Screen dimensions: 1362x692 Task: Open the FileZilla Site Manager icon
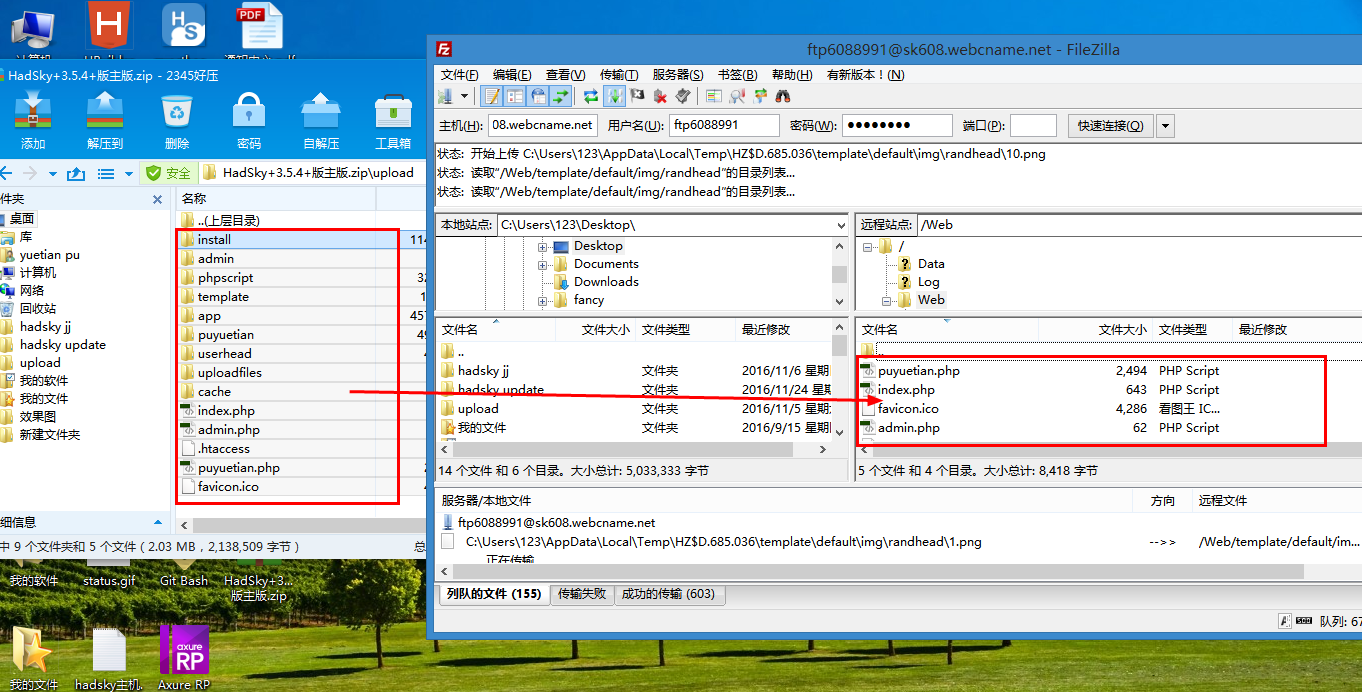(446, 96)
